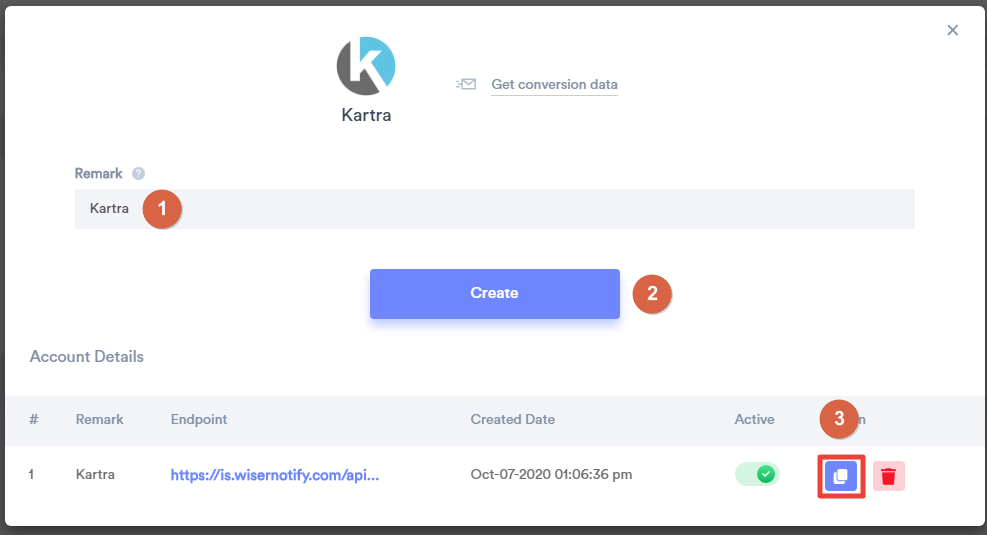The height and width of the screenshot is (535, 987).
Task: Click the envelope icon beside Get conversion data
Action: tap(466, 84)
